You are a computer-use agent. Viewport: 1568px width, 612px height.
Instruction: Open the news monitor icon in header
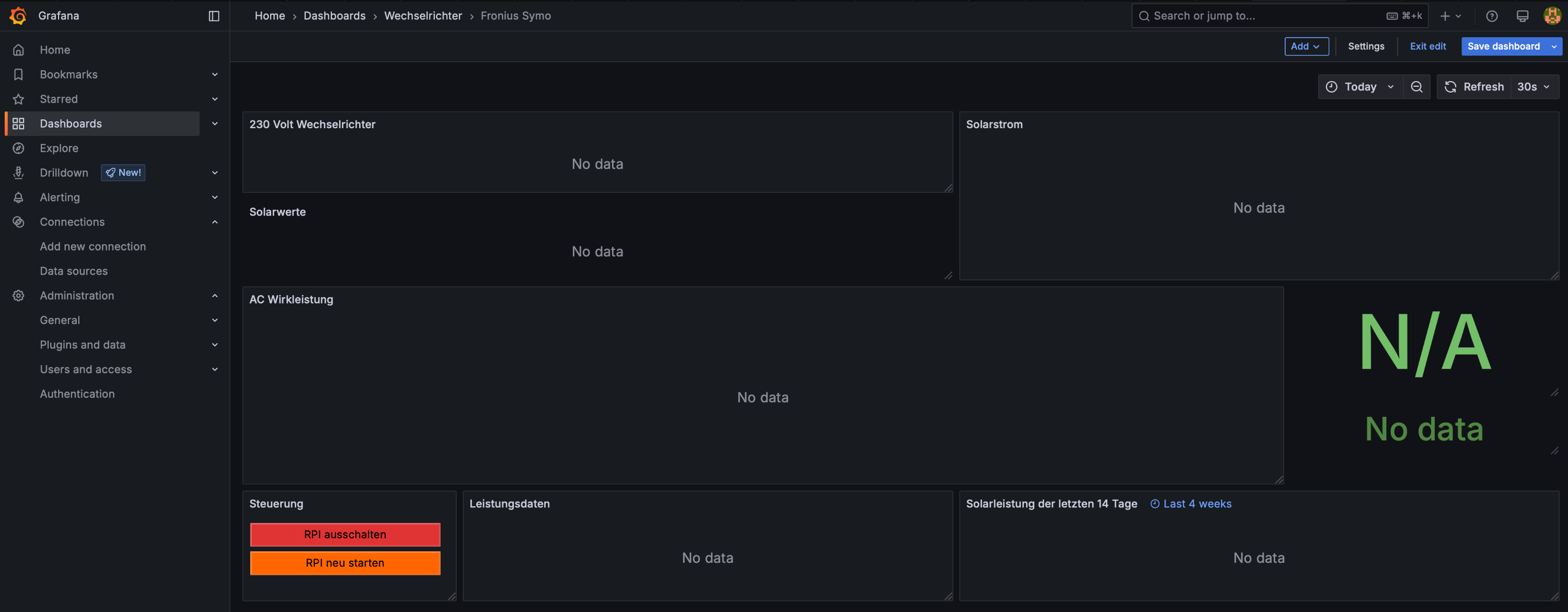pyautogui.click(x=1521, y=16)
